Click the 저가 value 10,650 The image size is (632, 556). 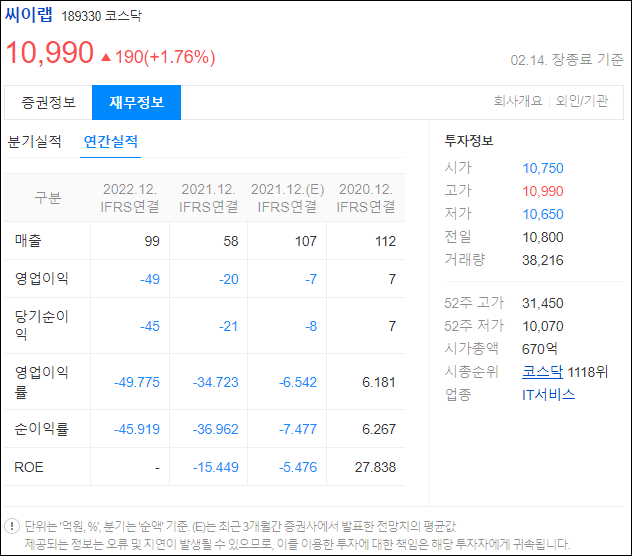point(543,214)
